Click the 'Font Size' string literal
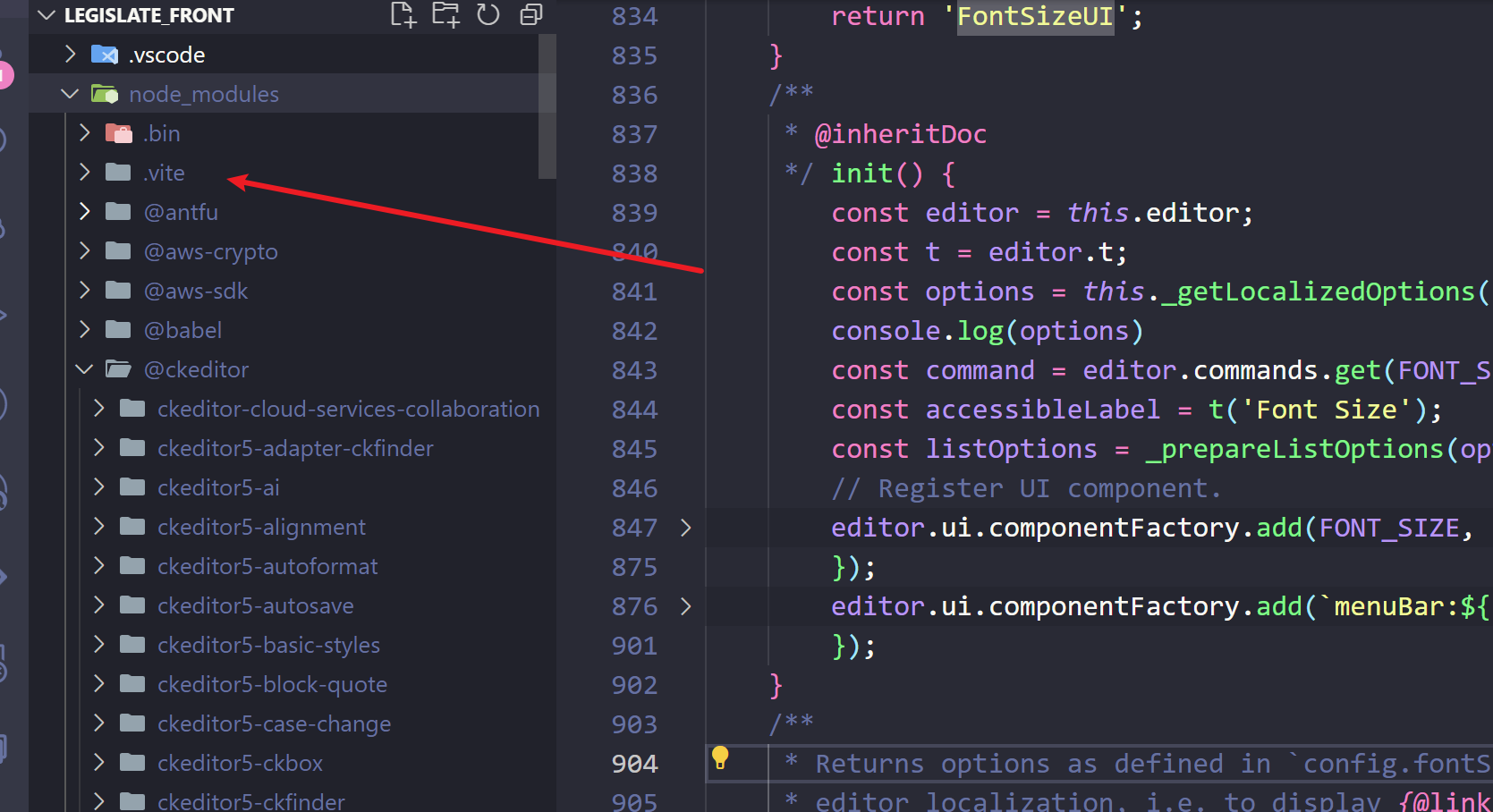The height and width of the screenshot is (812, 1493). pyautogui.click(x=1326, y=410)
